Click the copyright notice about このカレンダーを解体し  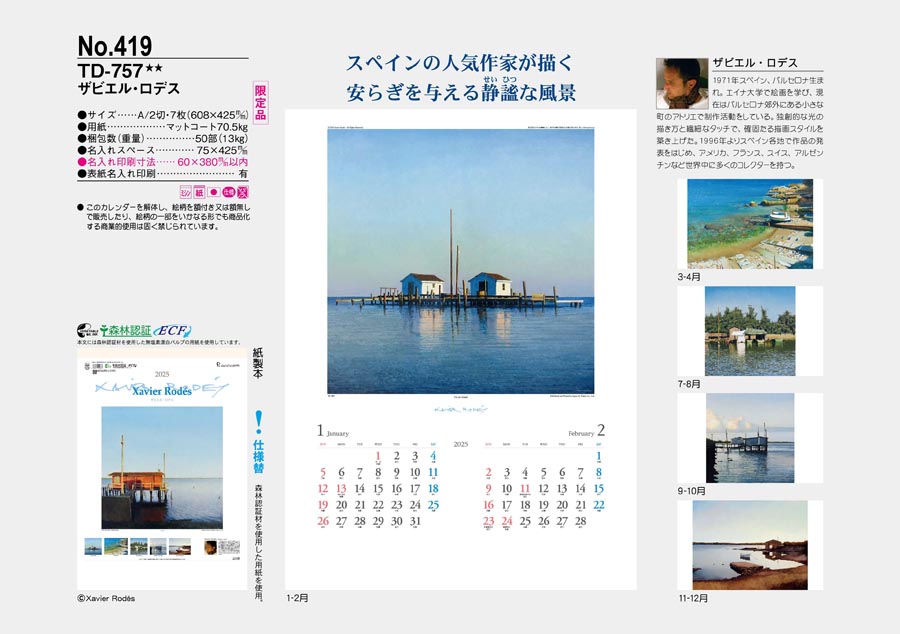point(164,217)
